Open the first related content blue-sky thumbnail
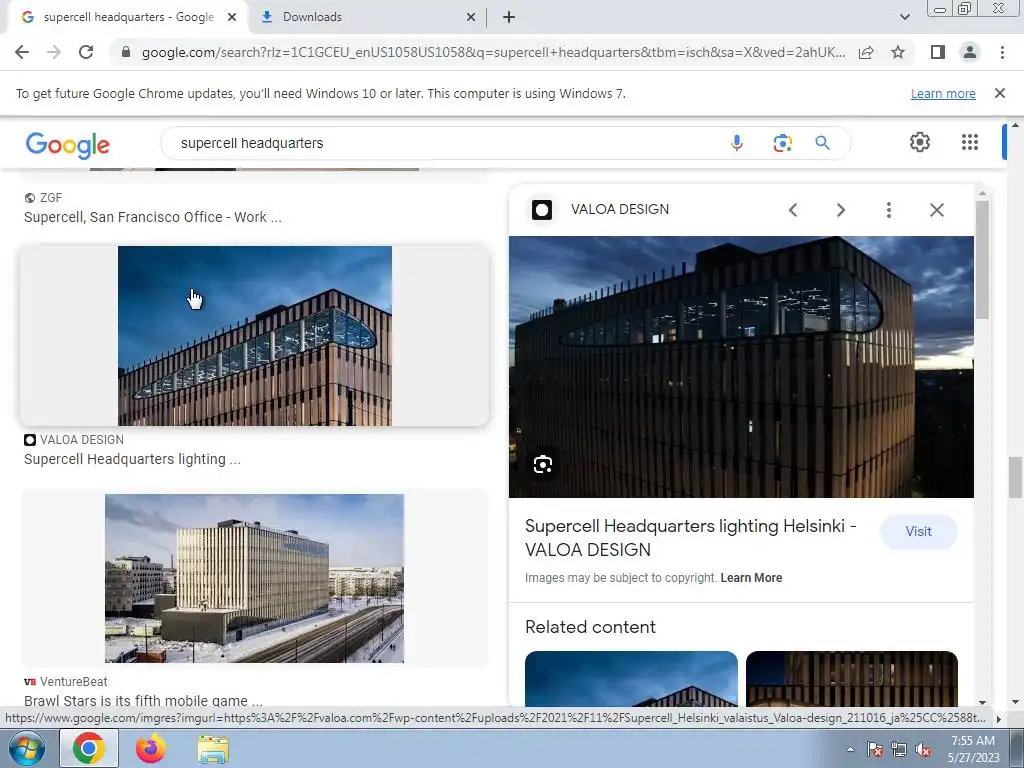Image resolution: width=1024 pixels, height=768 pixels. tap(631, 679)
